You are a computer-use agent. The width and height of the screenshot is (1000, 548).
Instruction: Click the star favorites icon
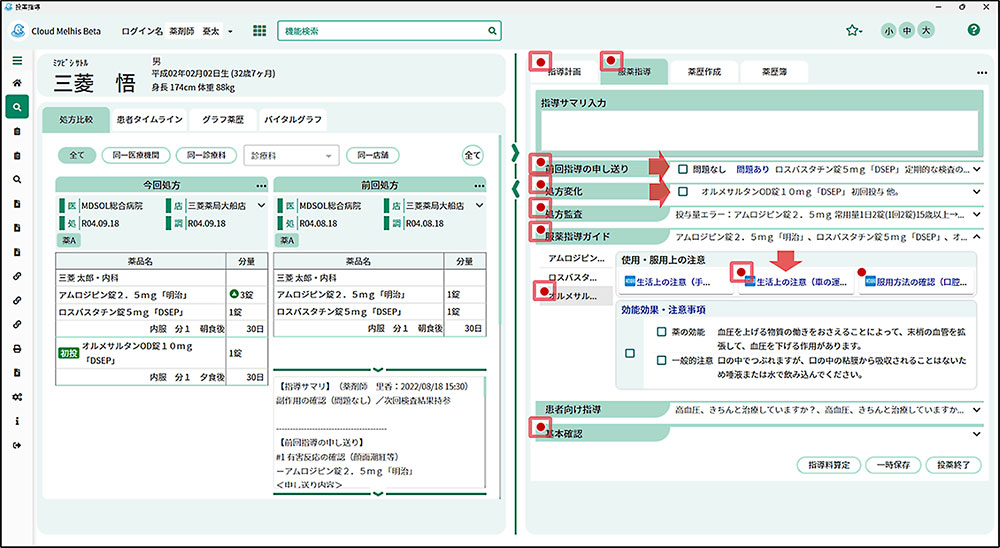[x=852, y=31]
